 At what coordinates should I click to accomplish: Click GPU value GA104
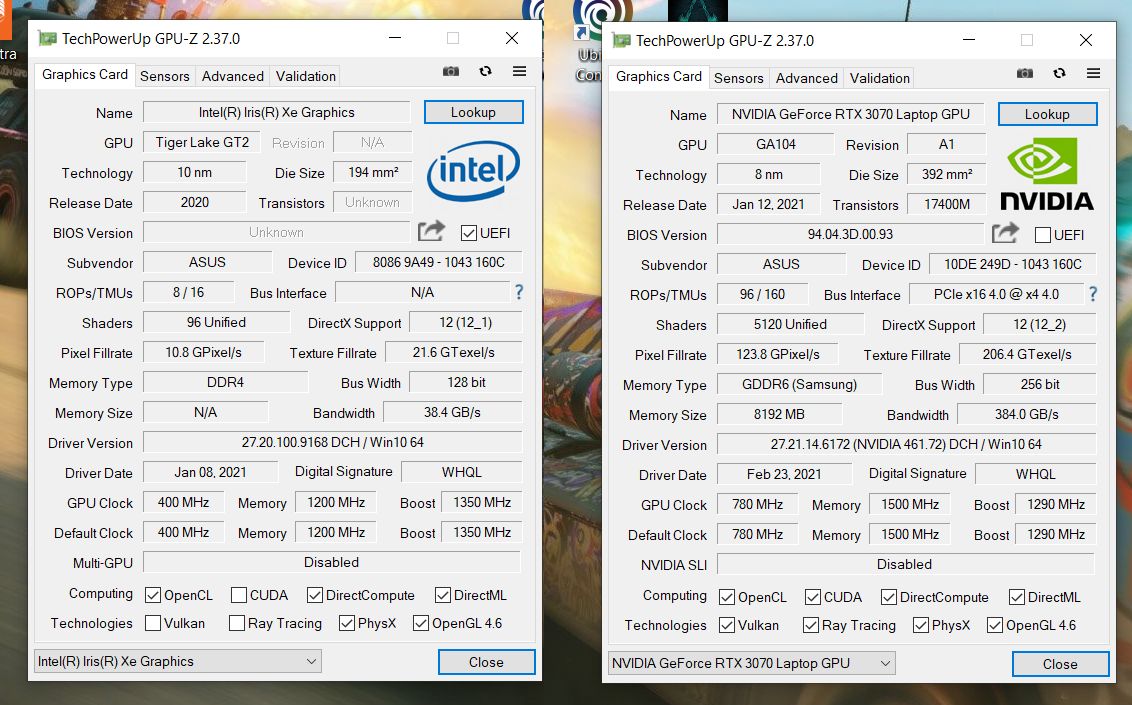click(776, 144)
